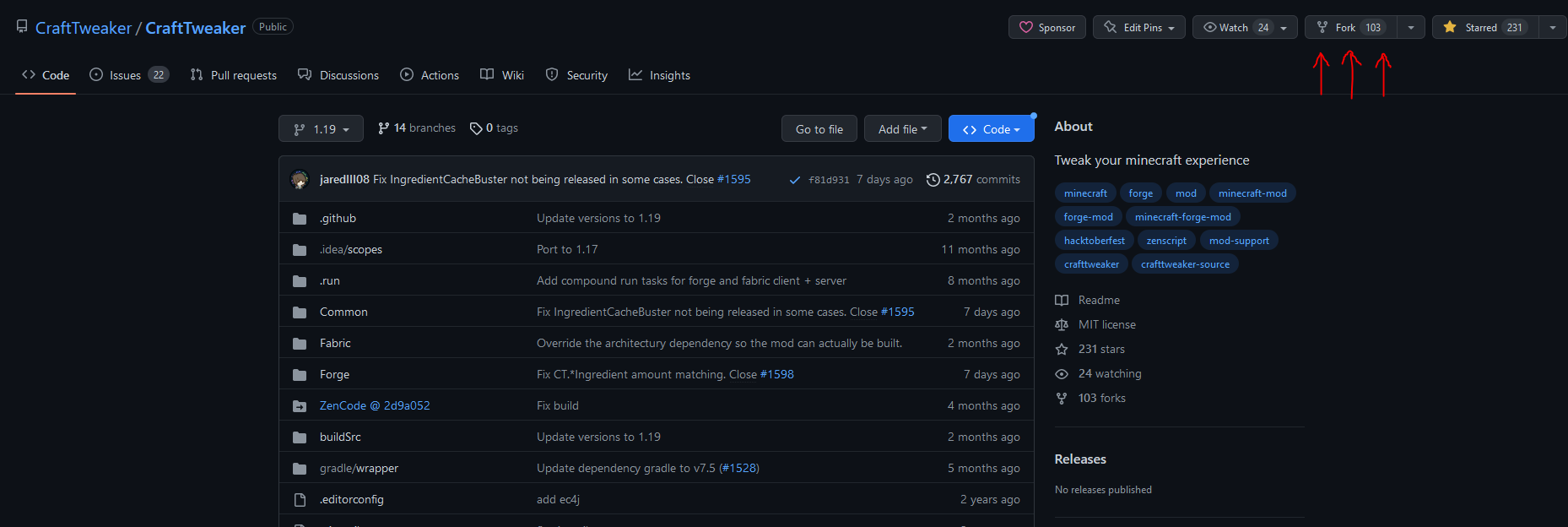Open the jaredlll08 author link

[x=344, y=179]
